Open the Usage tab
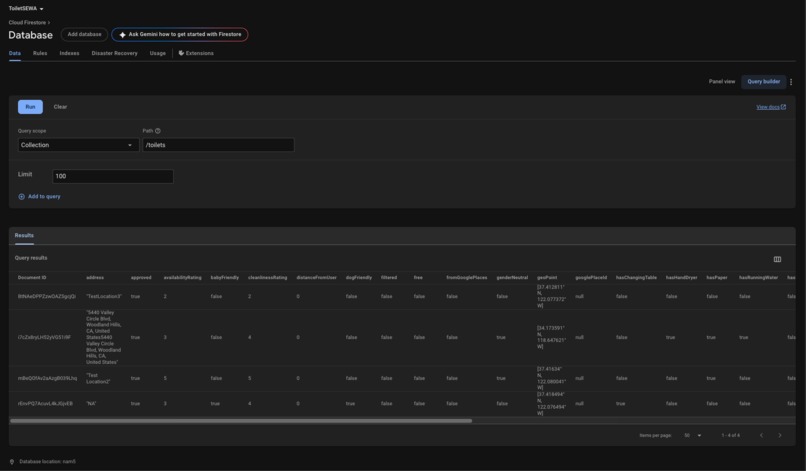The height and width of the screenshot is (471, 806). coord(158,53)
